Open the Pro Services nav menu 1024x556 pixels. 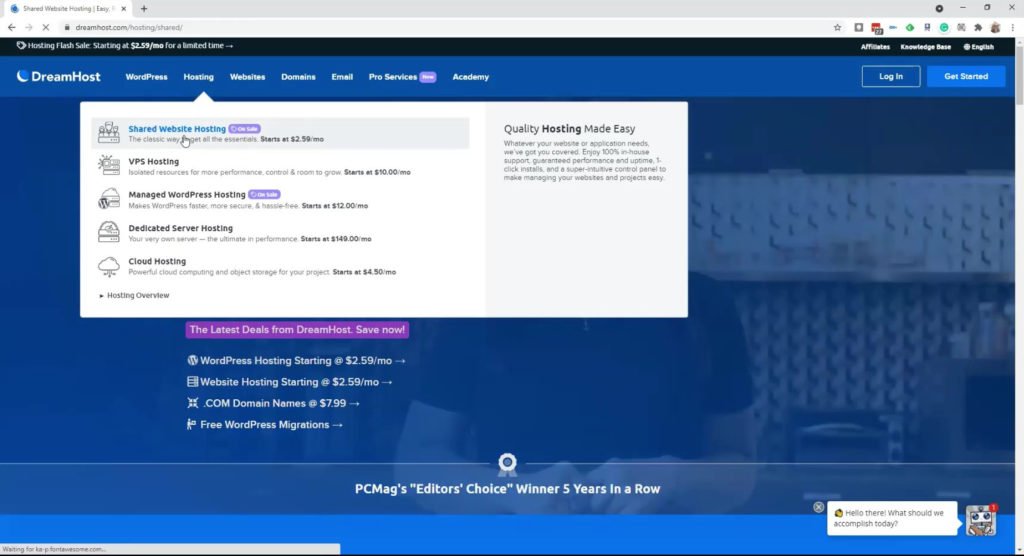pos(402,77)
